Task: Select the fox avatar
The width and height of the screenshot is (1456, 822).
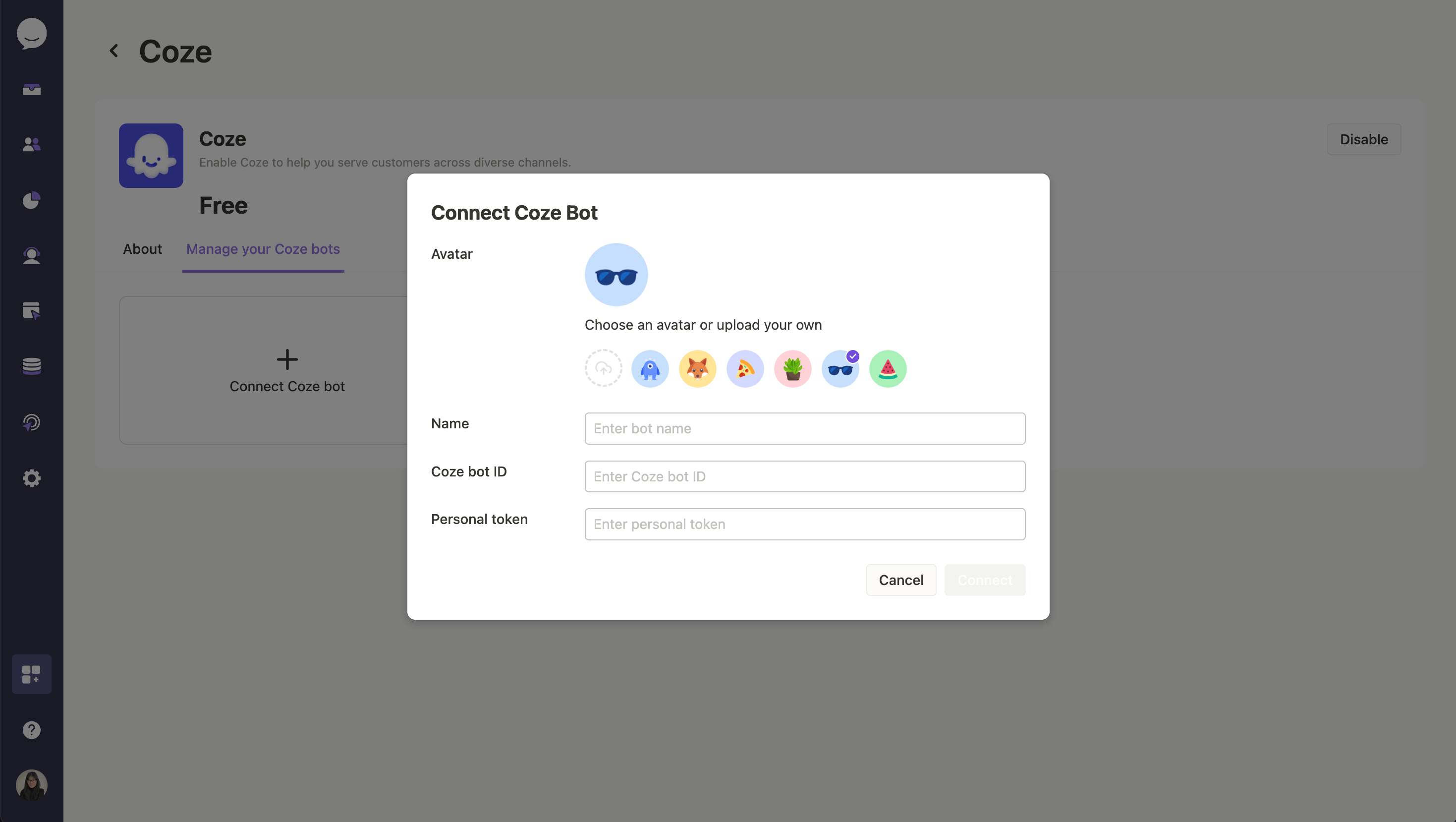Action: point(697,368)
